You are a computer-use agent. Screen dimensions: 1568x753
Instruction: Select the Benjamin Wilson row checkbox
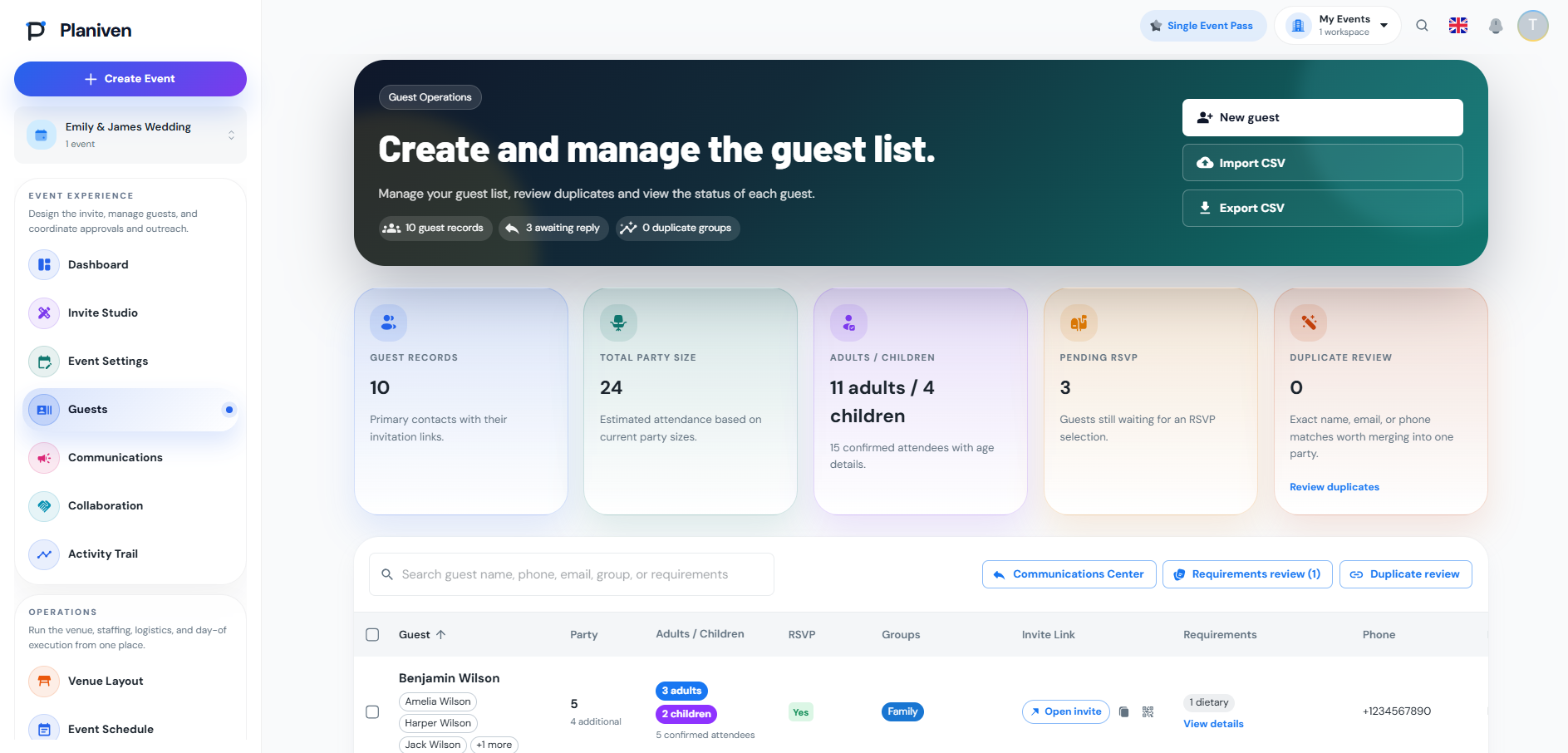pyautogui.click(x=372, y=711)
